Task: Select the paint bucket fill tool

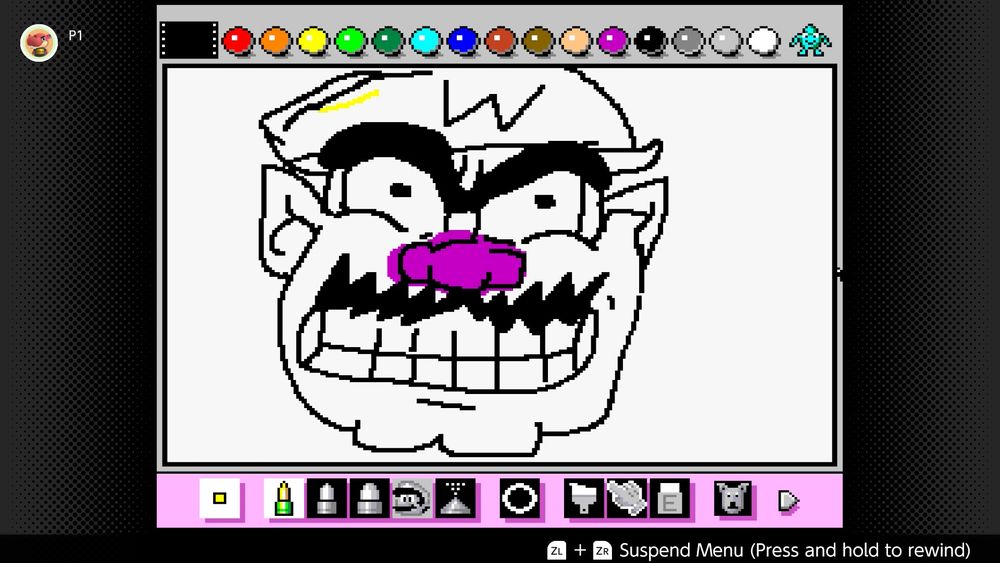Action: point(584,499)
